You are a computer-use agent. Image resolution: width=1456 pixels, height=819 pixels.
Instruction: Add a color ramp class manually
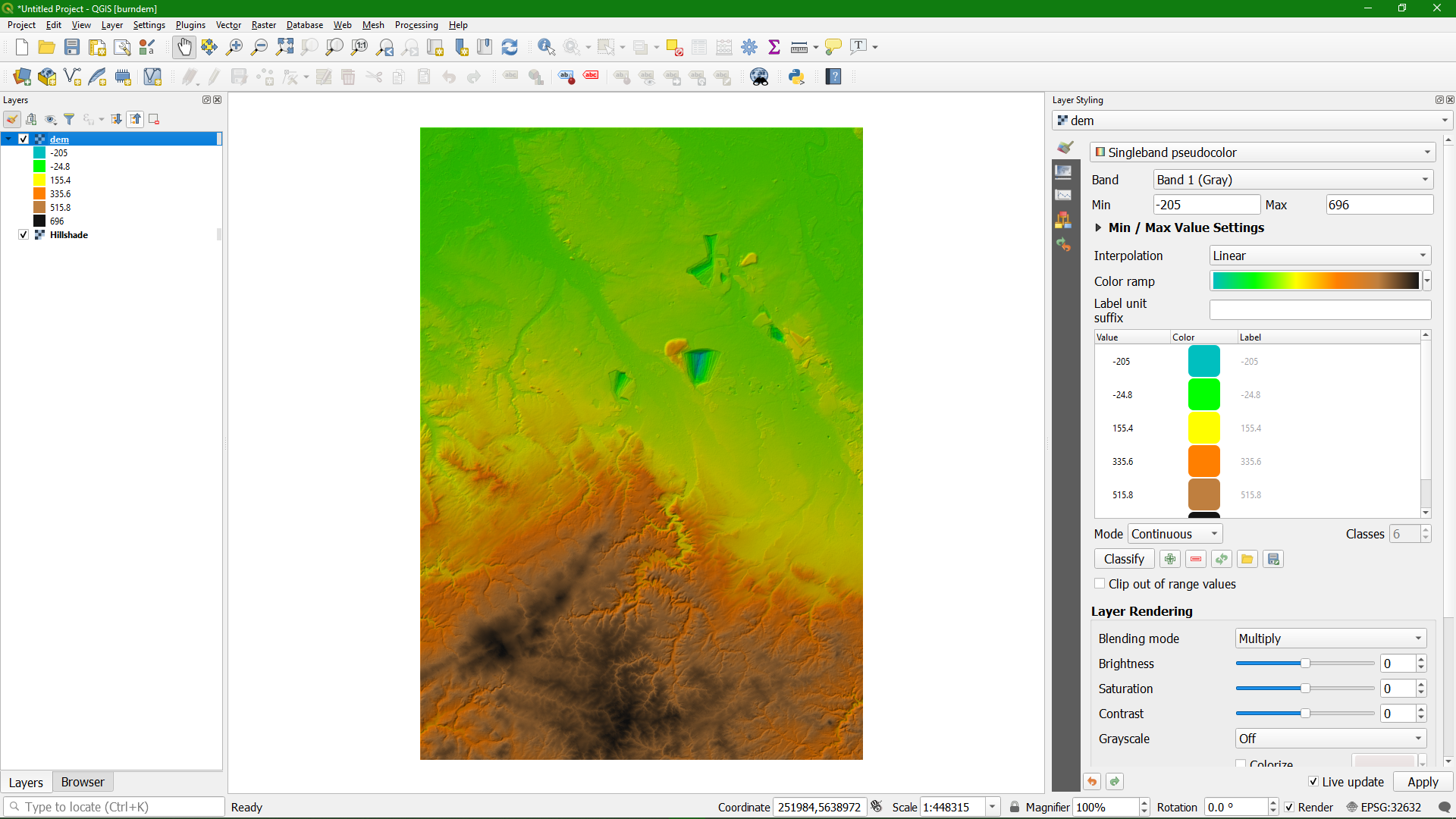coord(1170,559)
